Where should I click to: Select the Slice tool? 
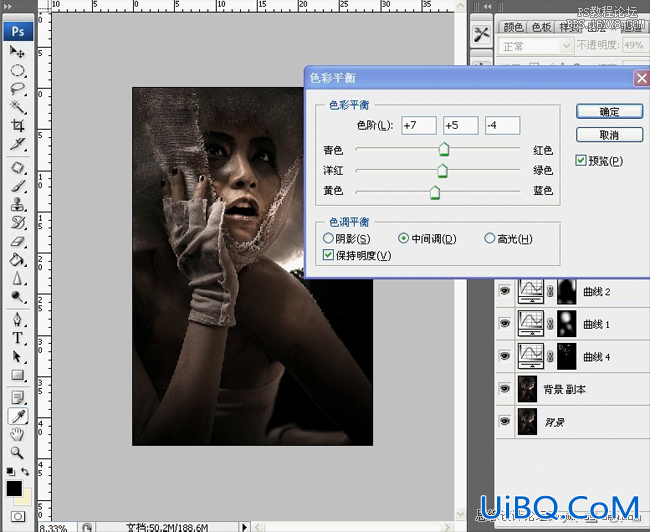17,143
